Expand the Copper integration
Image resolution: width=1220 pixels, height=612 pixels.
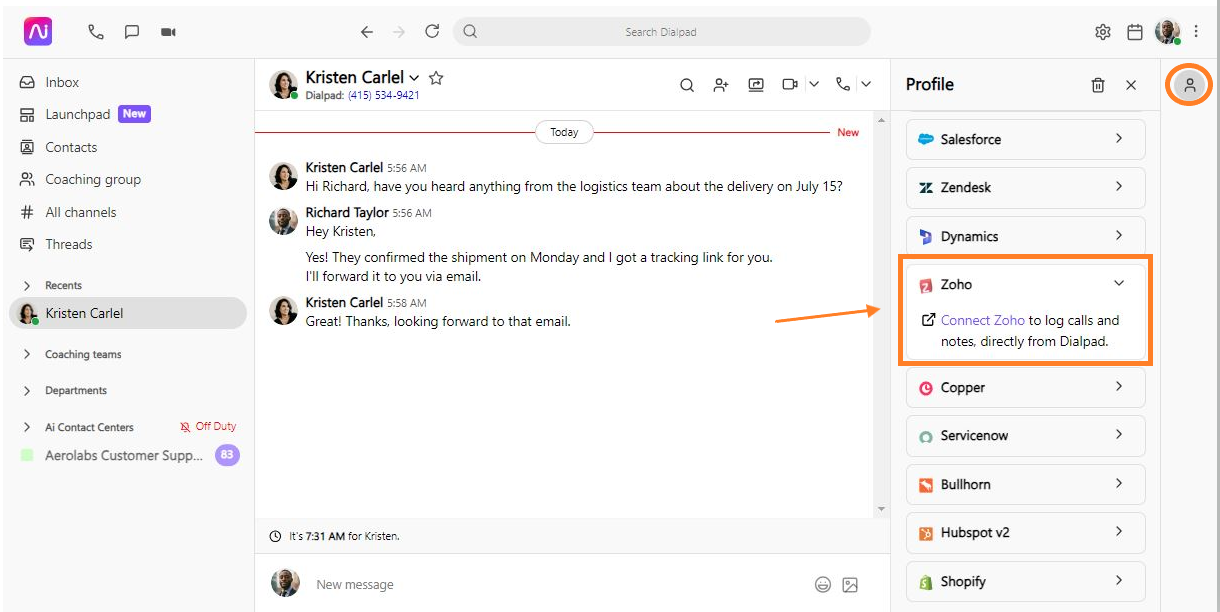1026,387
